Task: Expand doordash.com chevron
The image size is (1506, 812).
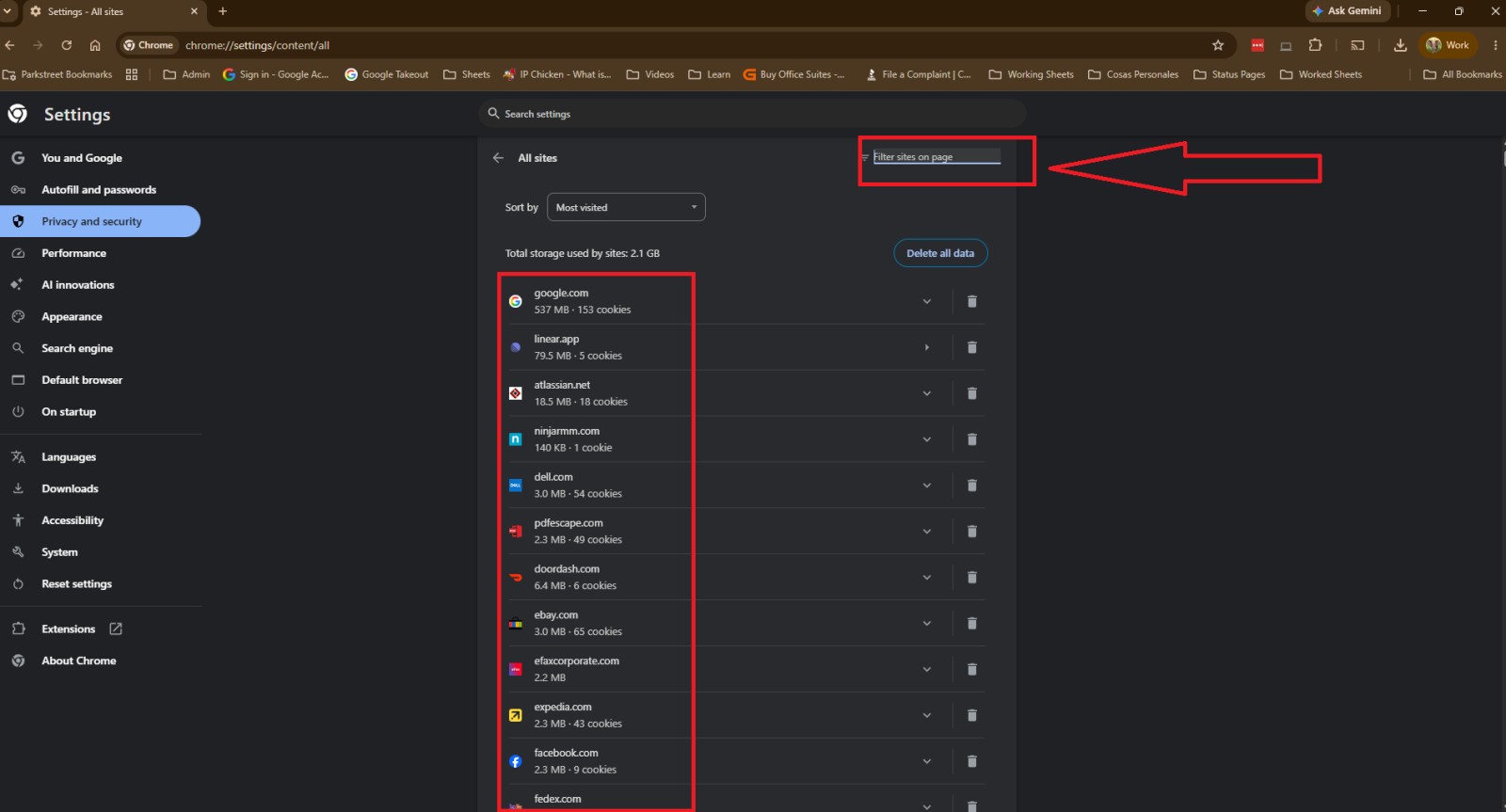Action: point(927,578)
